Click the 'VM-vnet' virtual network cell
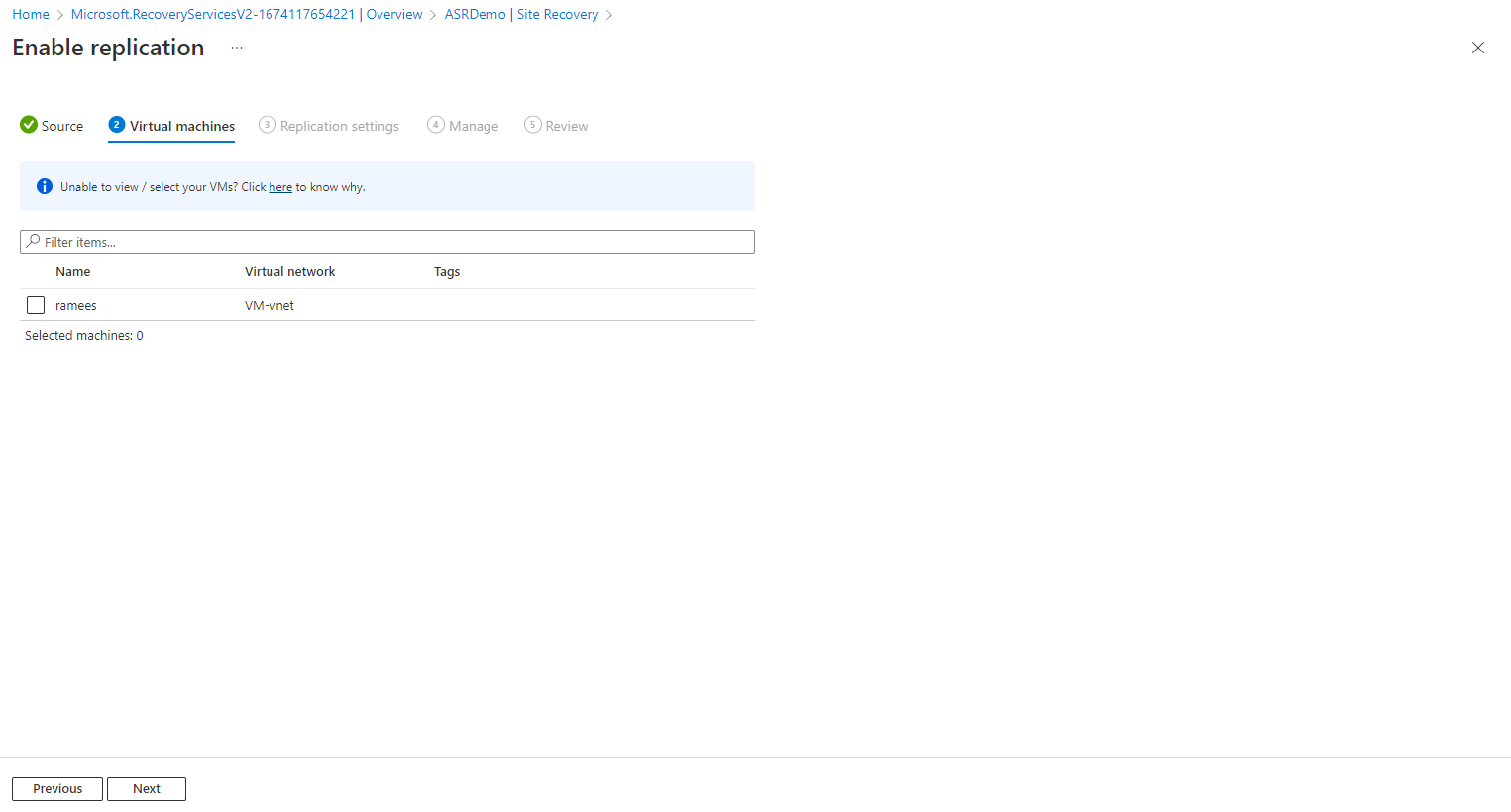 pos(270,305)
